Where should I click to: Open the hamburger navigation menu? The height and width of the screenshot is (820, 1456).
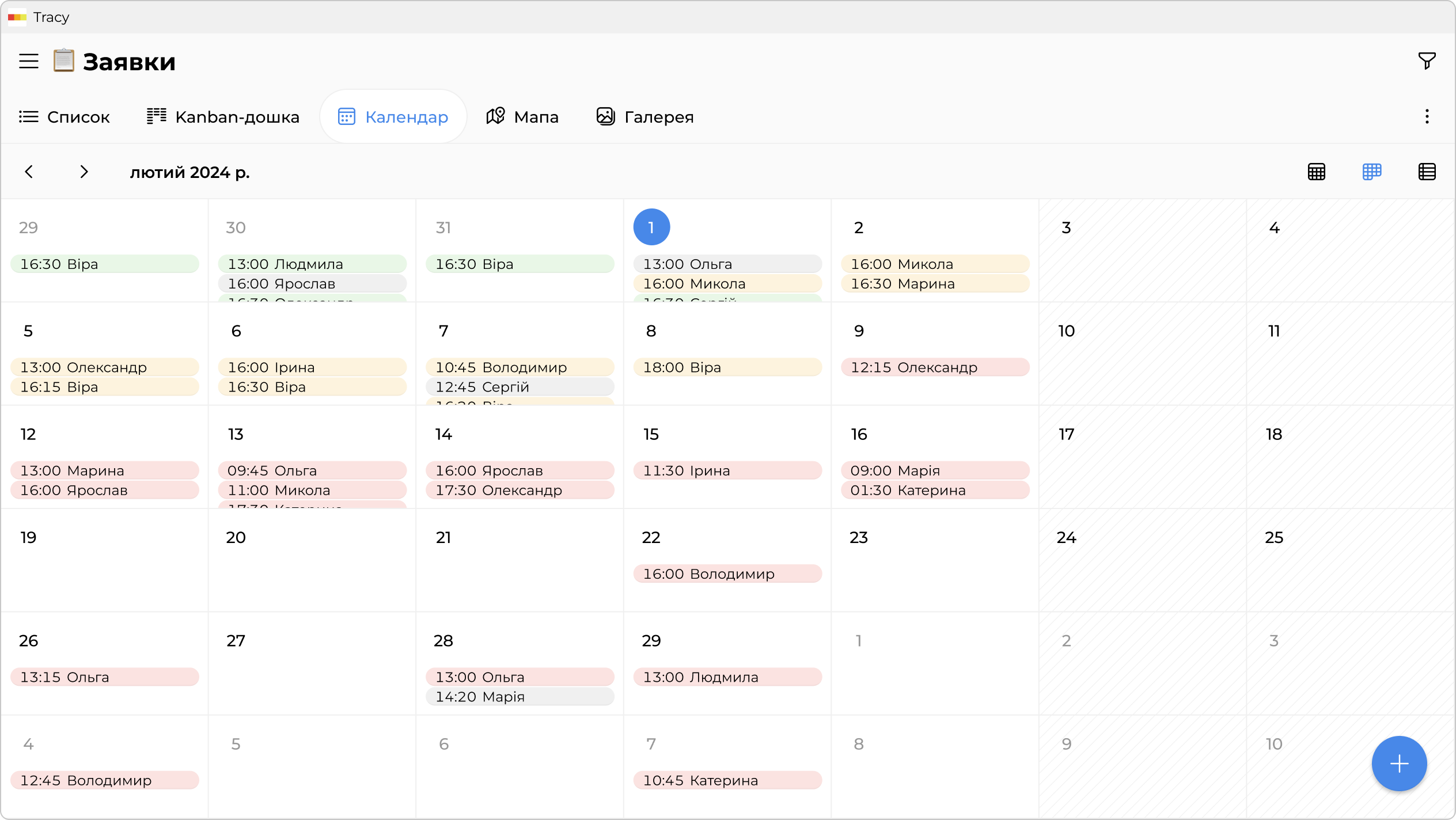pos(29,61)
